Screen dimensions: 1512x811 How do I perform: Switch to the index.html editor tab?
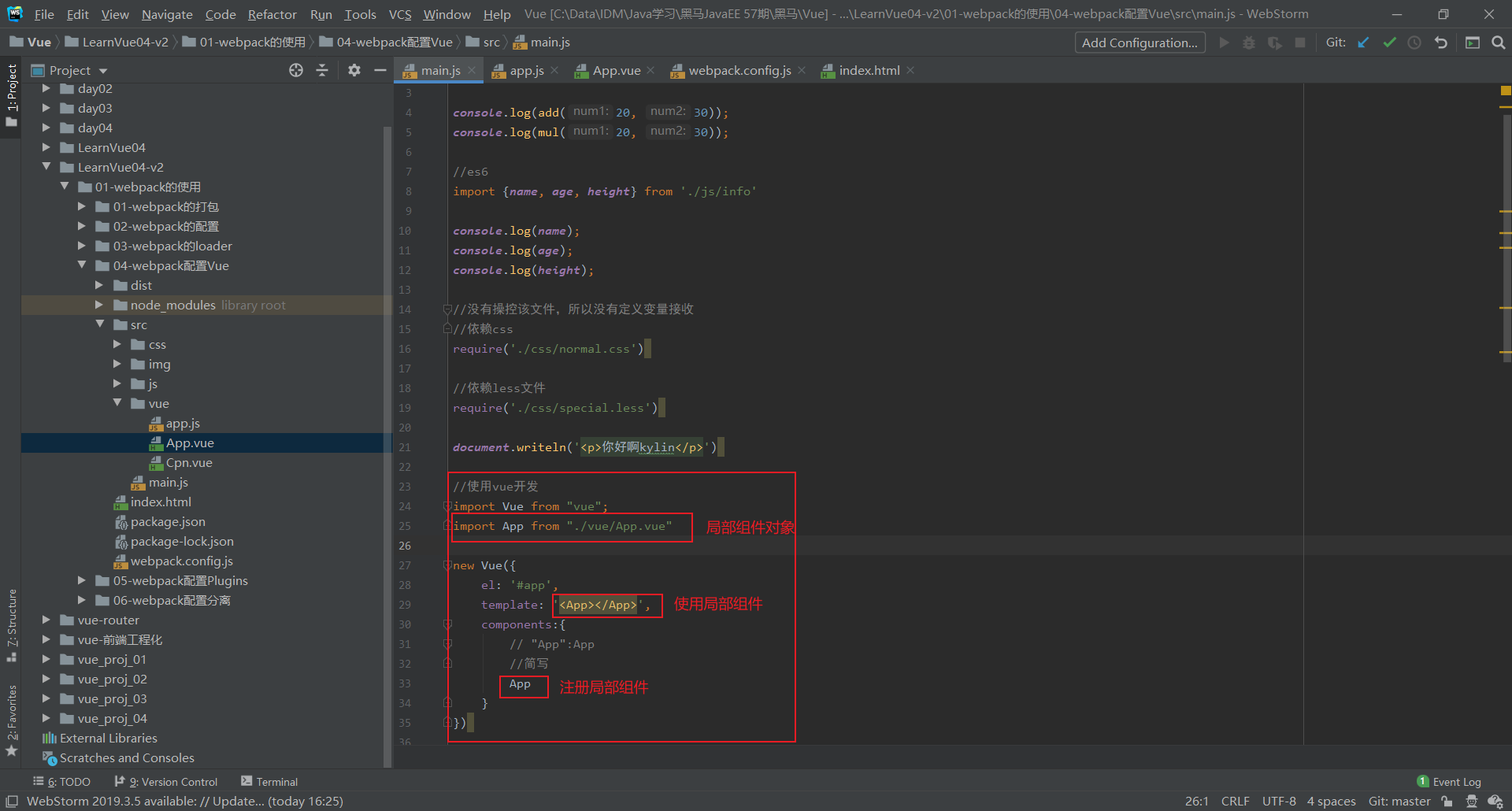tap(869, 70)
